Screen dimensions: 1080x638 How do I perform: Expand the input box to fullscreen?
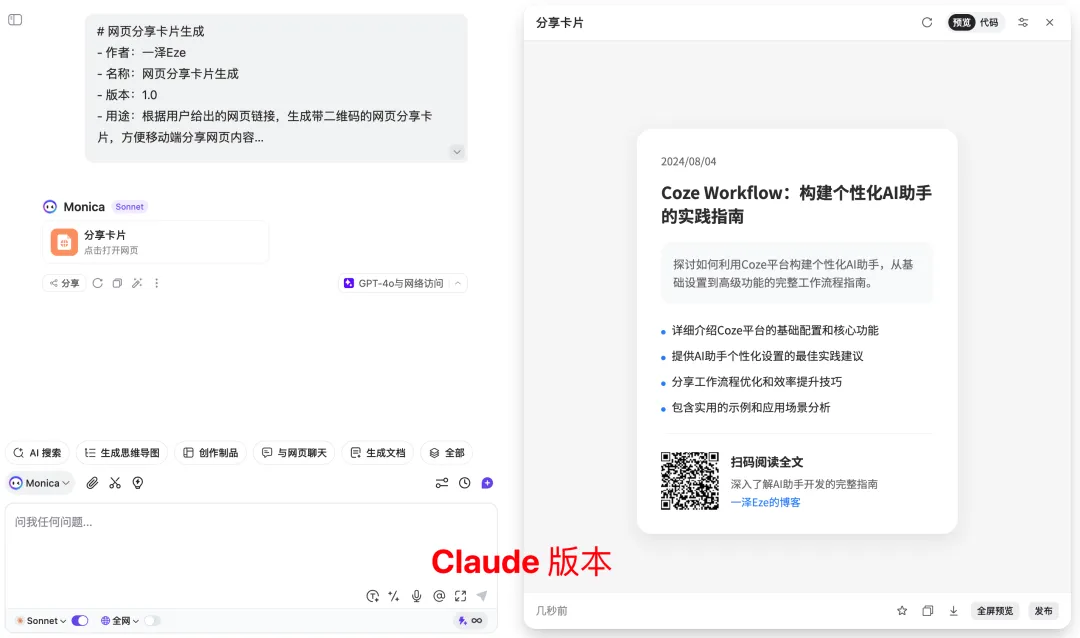[x=460, y=596]
